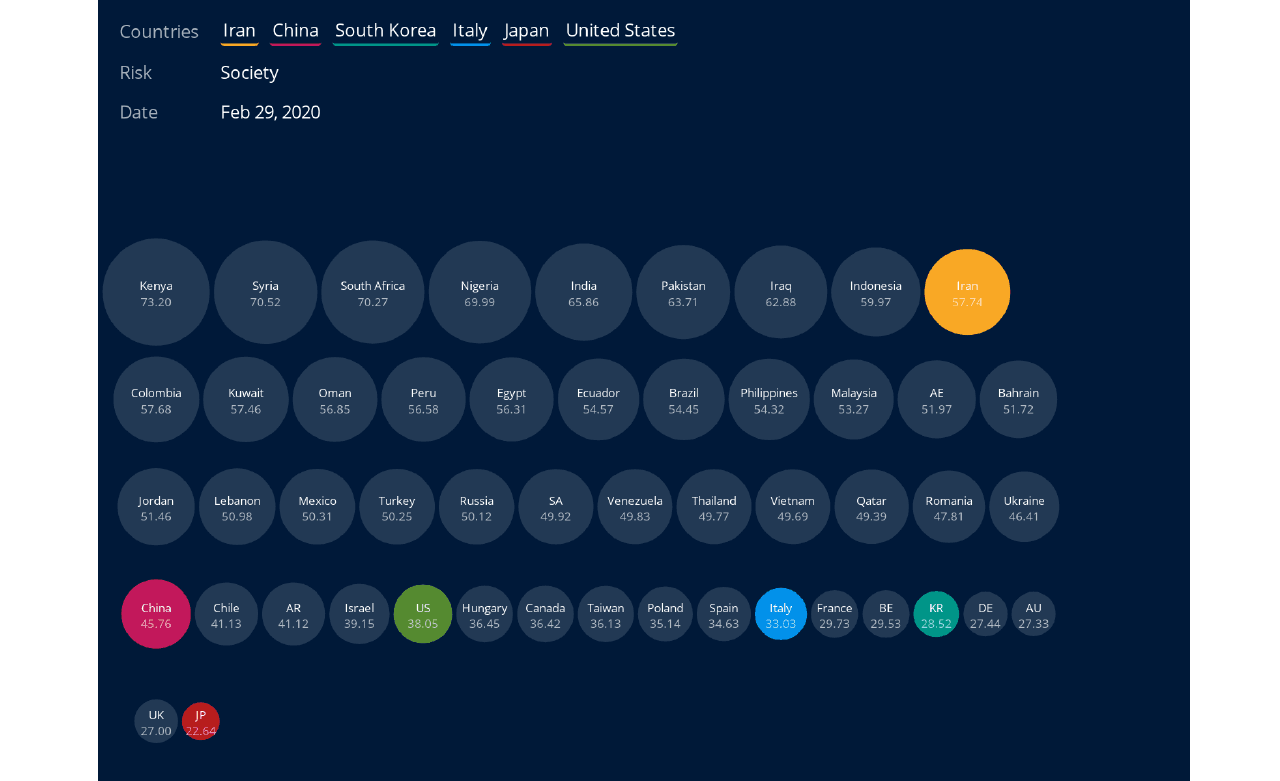Click the Ukraine bubble
Screen dimensions: 1280x781
click(x=1024, y=507)
